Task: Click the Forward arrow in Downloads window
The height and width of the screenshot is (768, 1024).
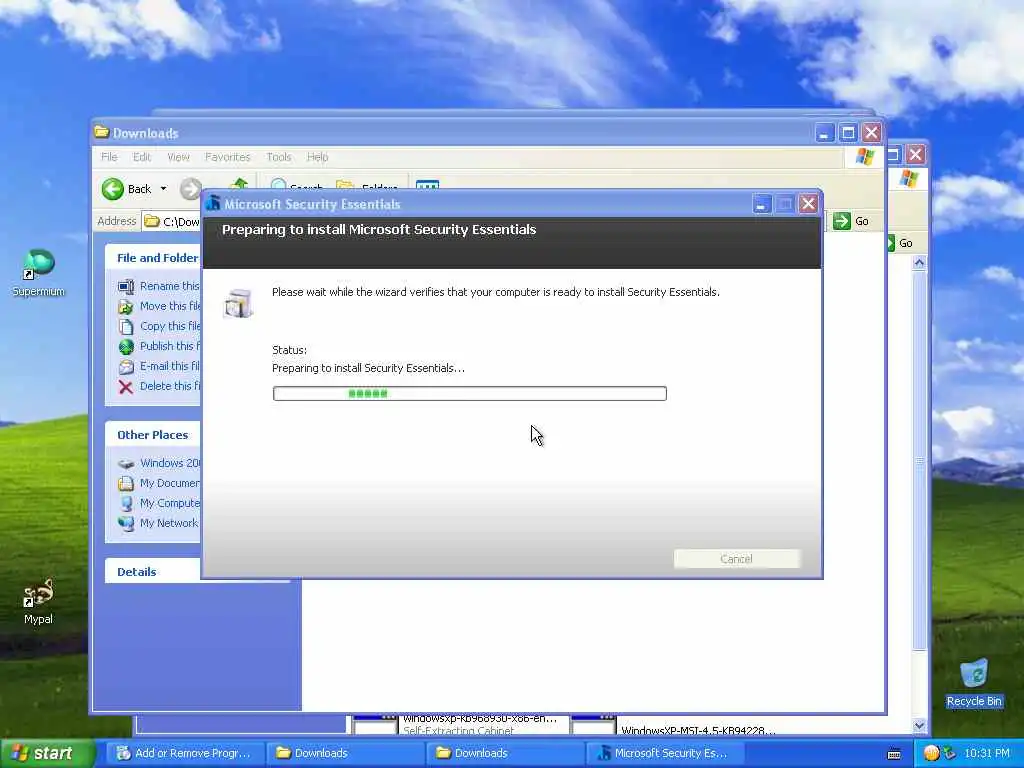Action: tap(189, 189)
